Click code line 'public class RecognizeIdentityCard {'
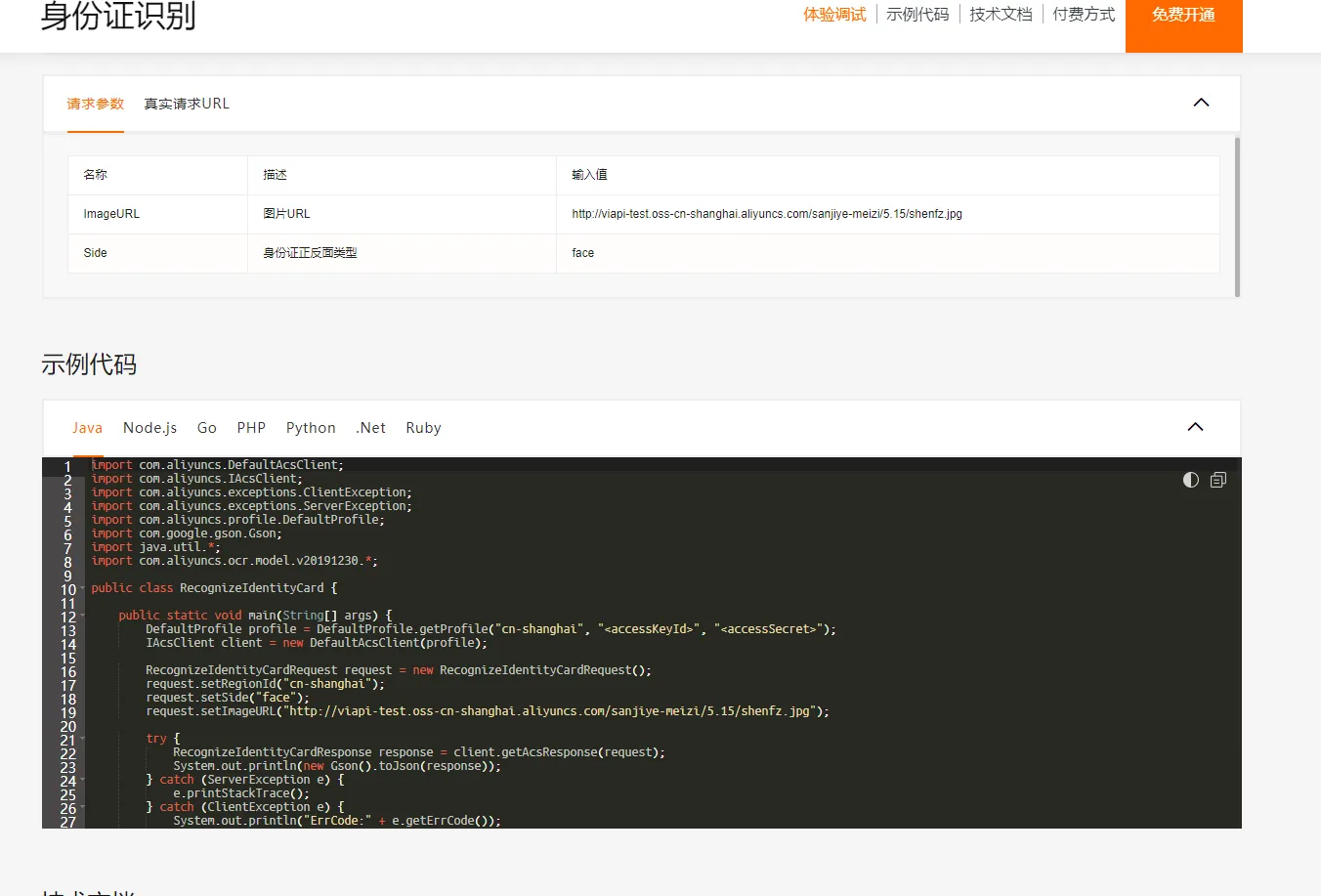The height and width of the screenshot is (896, 1321). (214, 588)
